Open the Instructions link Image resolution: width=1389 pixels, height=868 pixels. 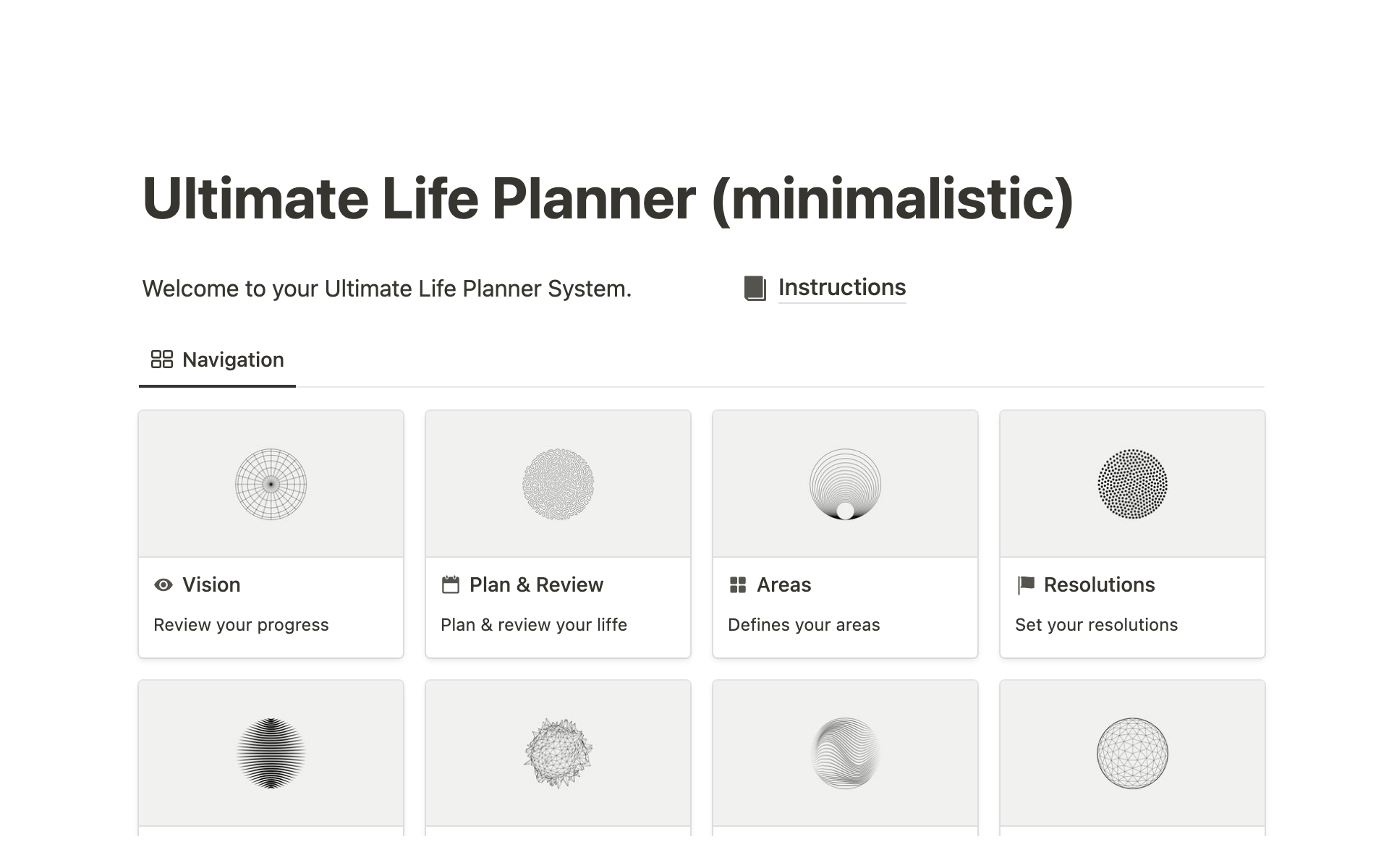pyautogui.click(x=841, y=287)
